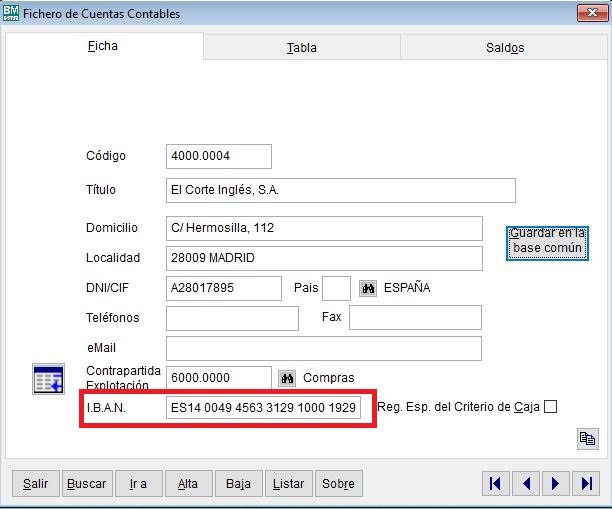Go to the previous record
Viewport: 612px width, 509px height.
tap(526, 484)
